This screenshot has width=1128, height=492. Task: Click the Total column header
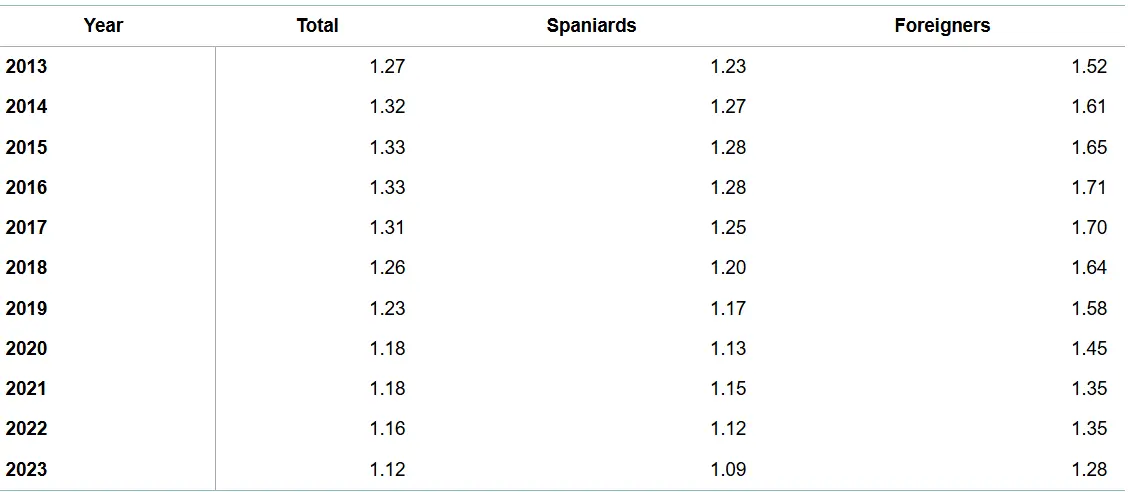[x=317, y=26]
